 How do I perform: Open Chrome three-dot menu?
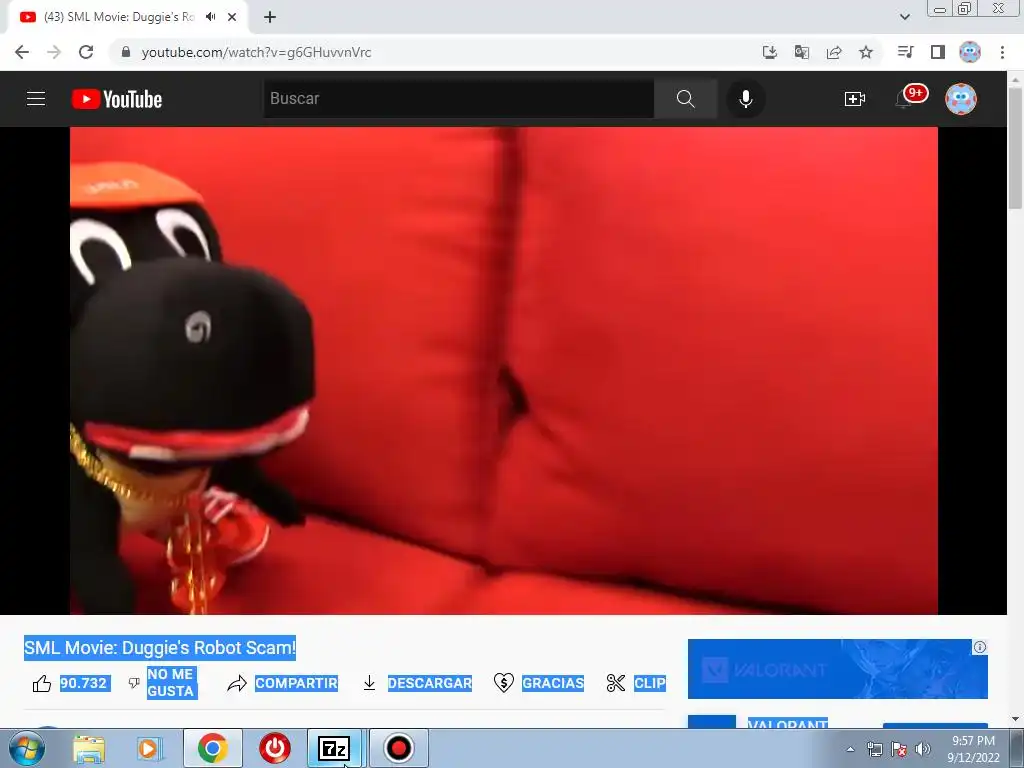click(x=1002, y=52)
